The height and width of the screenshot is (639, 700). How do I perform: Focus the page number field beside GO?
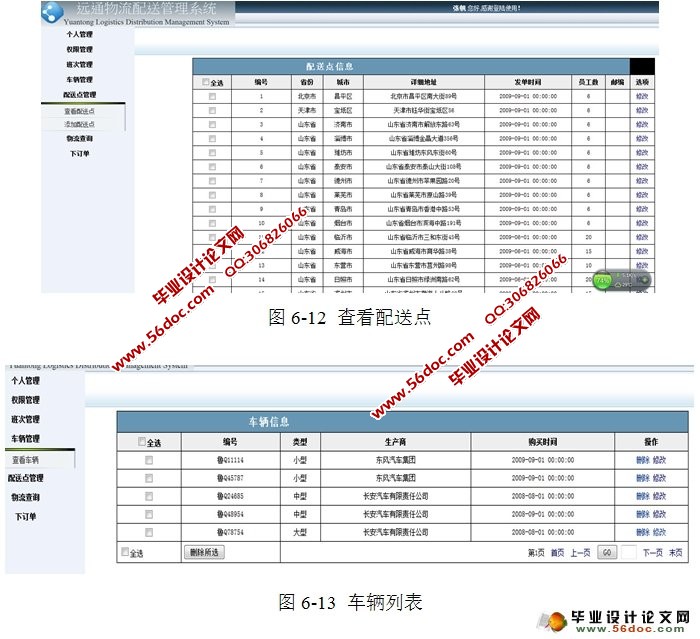629,552
